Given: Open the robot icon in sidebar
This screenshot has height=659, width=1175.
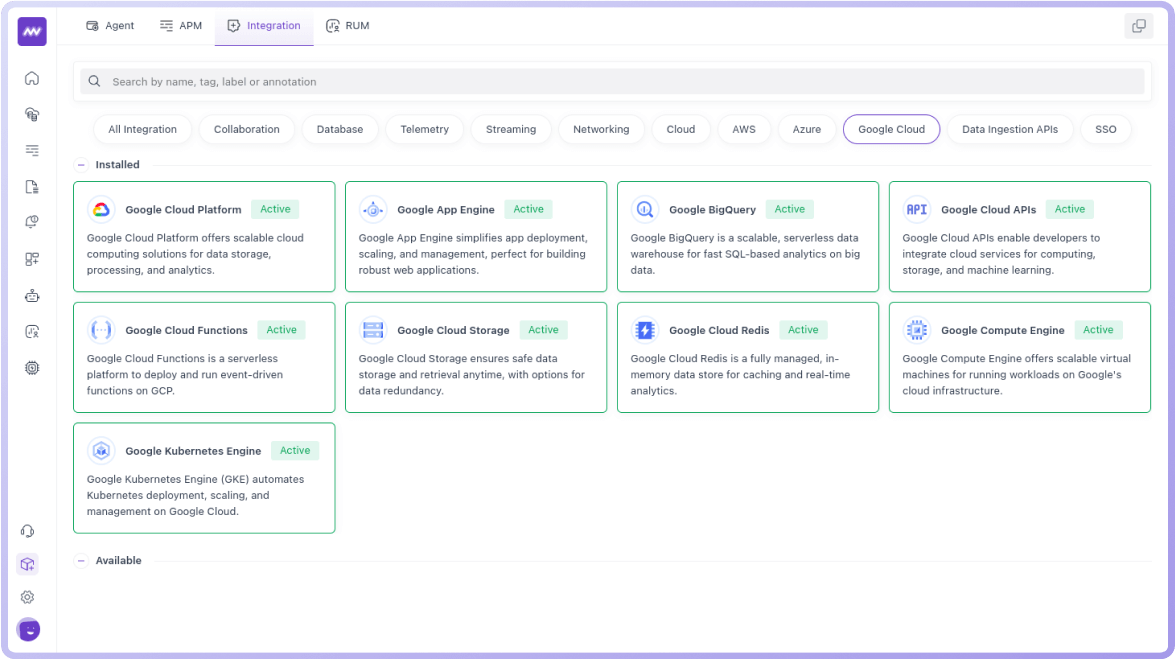Looking at the screenshot, I should click(x=31, y=295).
